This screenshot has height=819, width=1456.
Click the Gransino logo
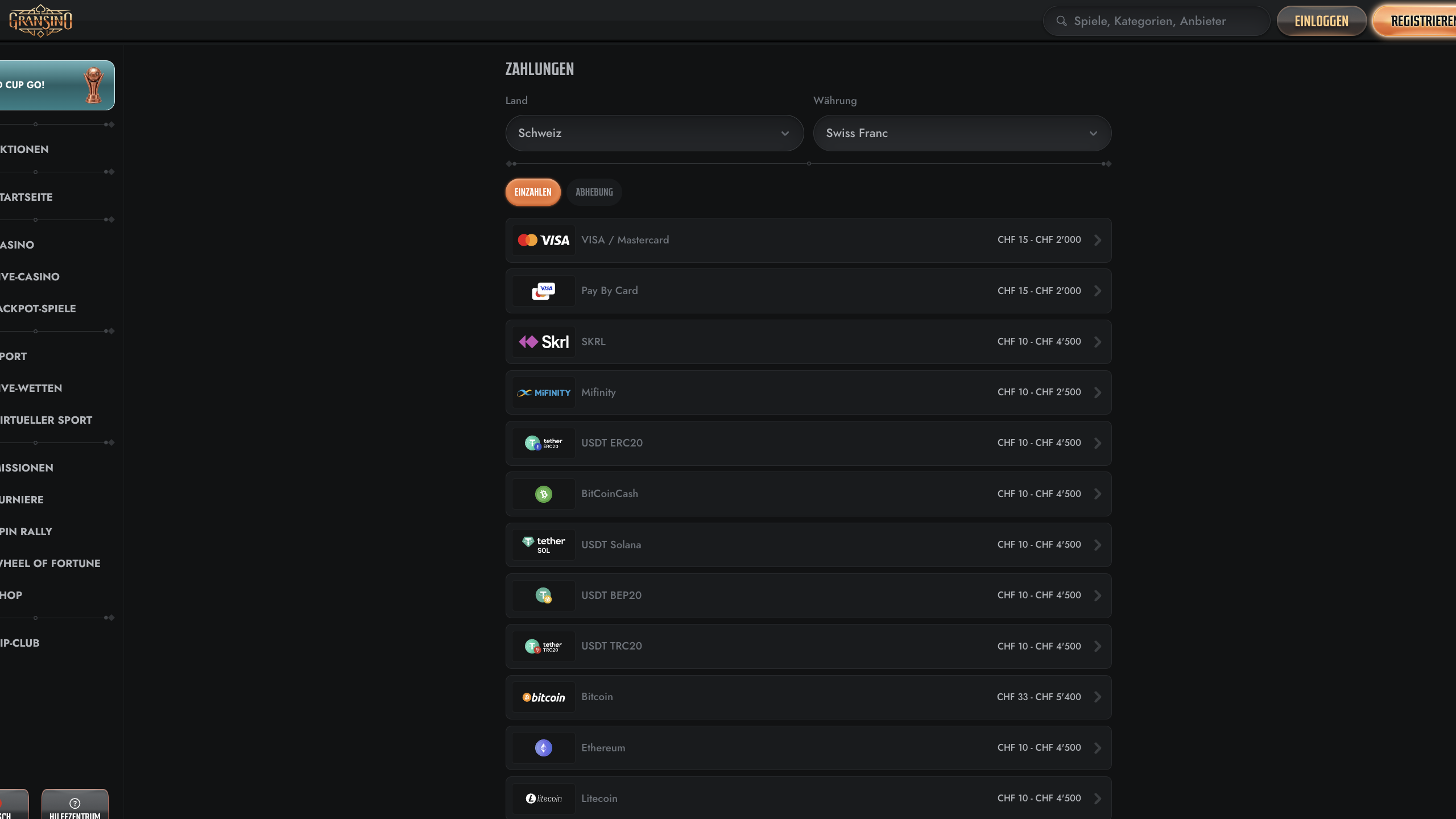click(x=40, y=21)
